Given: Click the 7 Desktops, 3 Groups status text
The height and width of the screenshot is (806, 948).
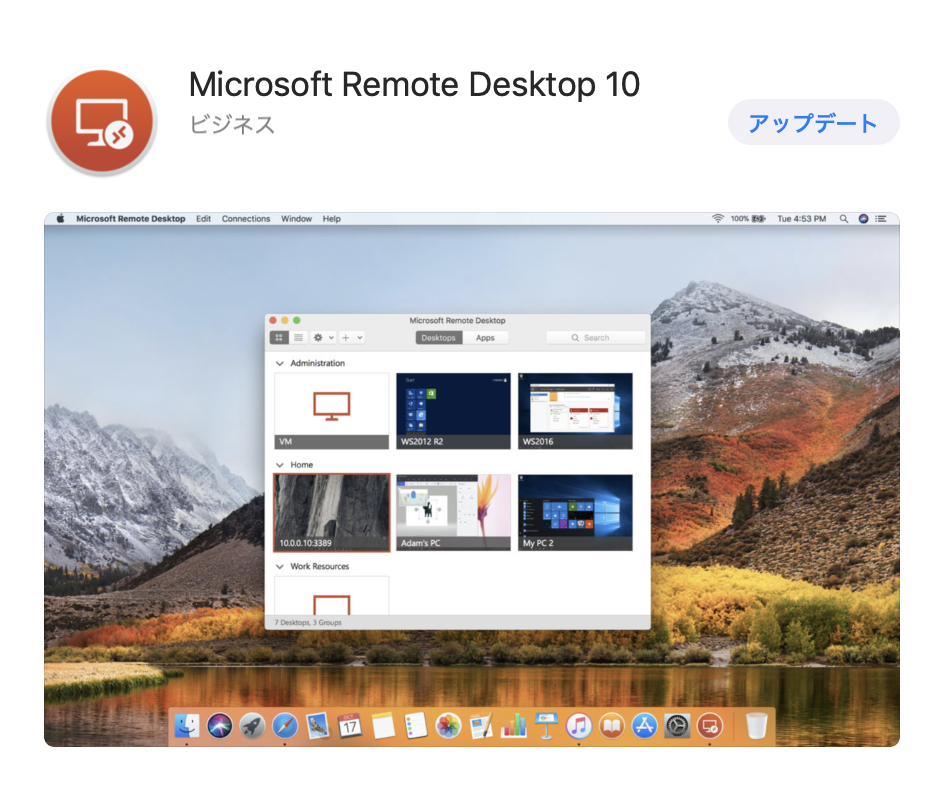Looking at the screenshot, I should tap(308, 622).
